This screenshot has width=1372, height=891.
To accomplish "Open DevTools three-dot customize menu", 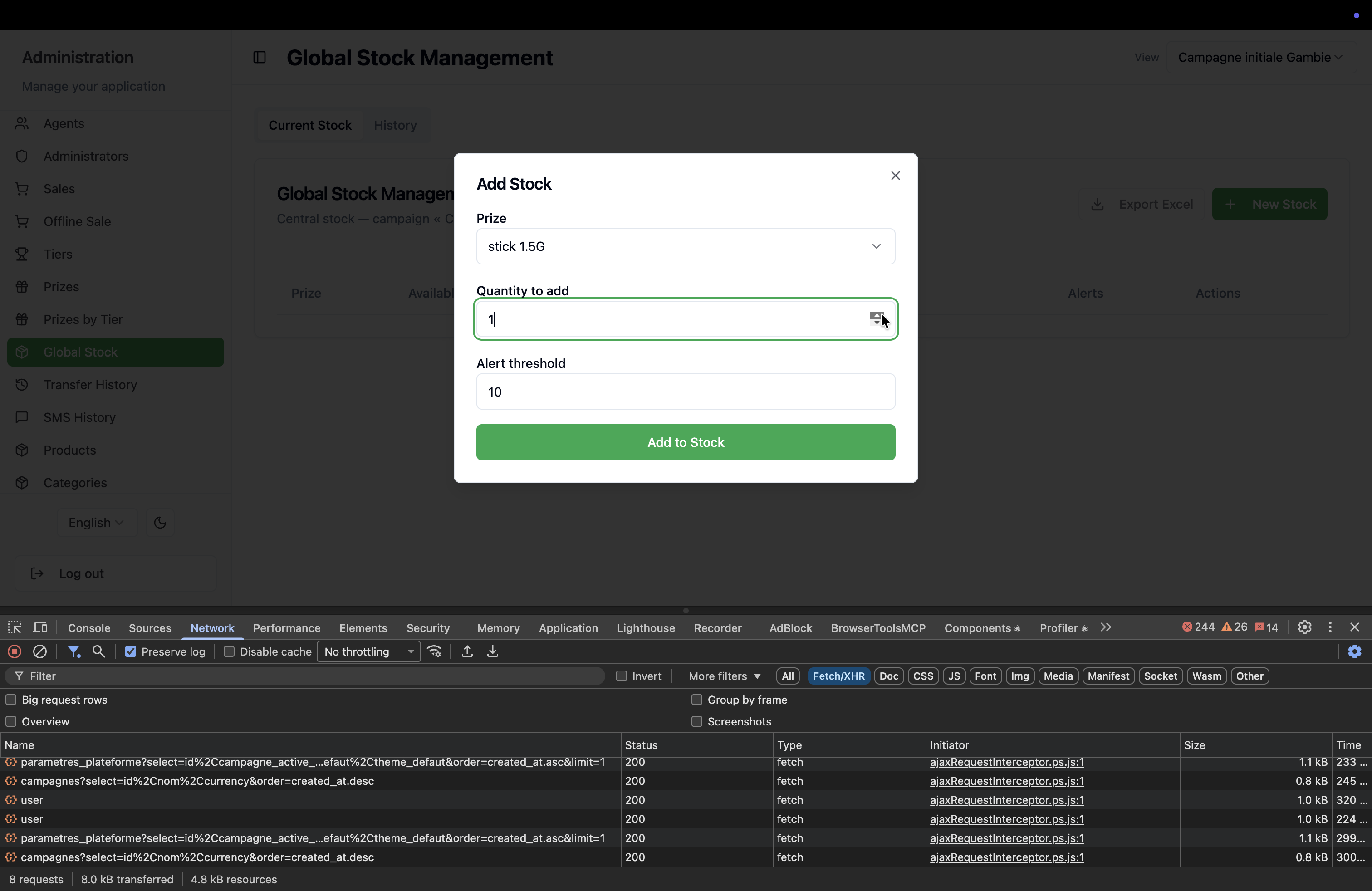I will (x=1330, y=627).
